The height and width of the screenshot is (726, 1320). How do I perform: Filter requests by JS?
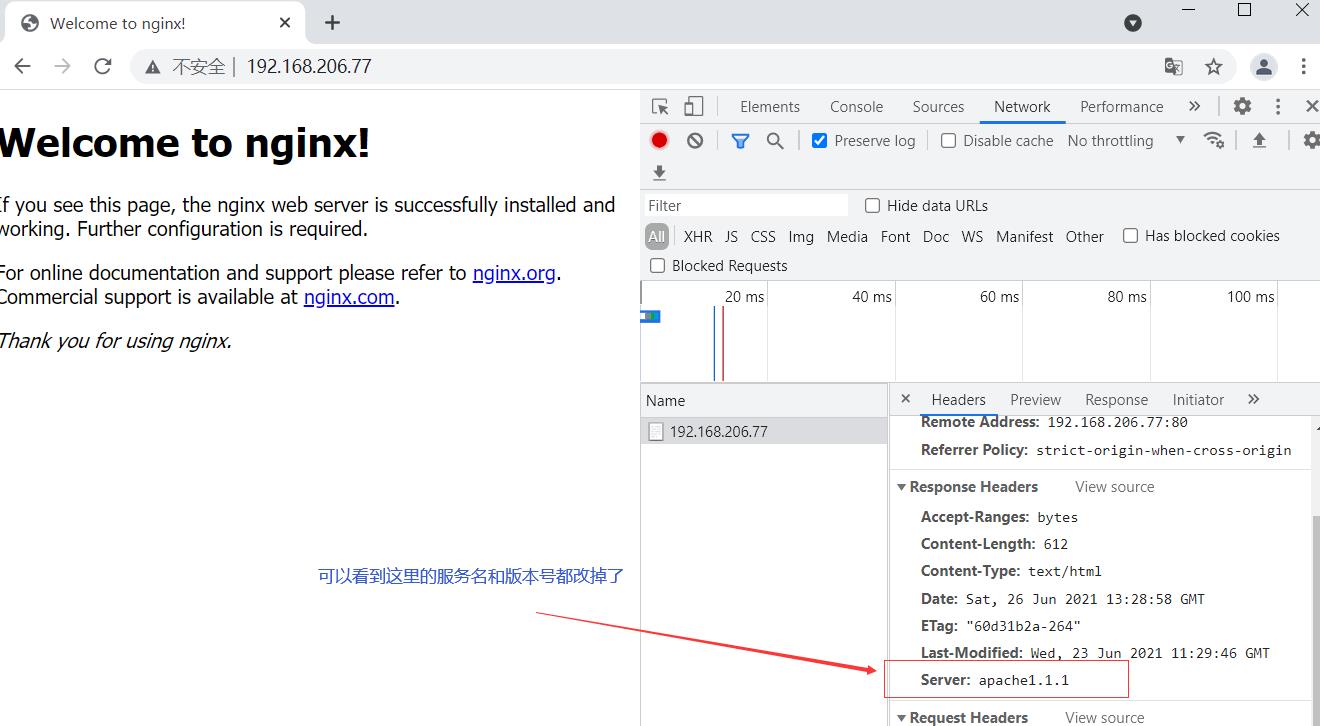click(731, 236)
